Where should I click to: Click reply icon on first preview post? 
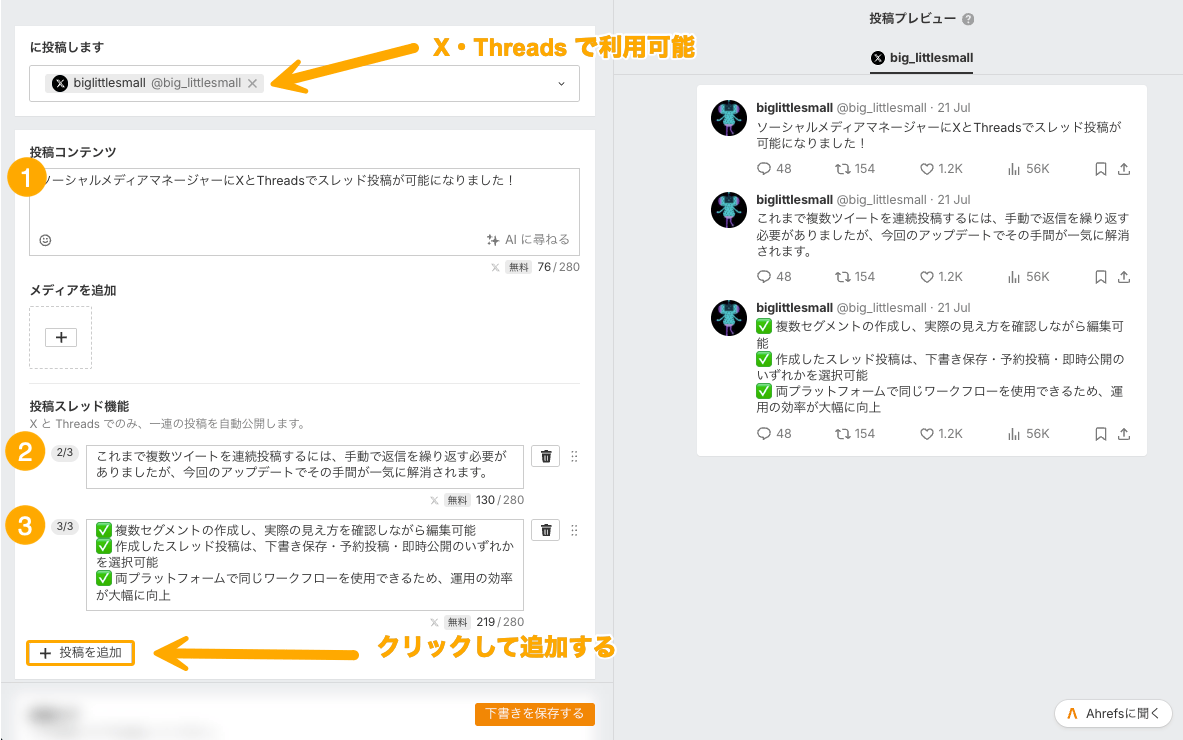764,169
